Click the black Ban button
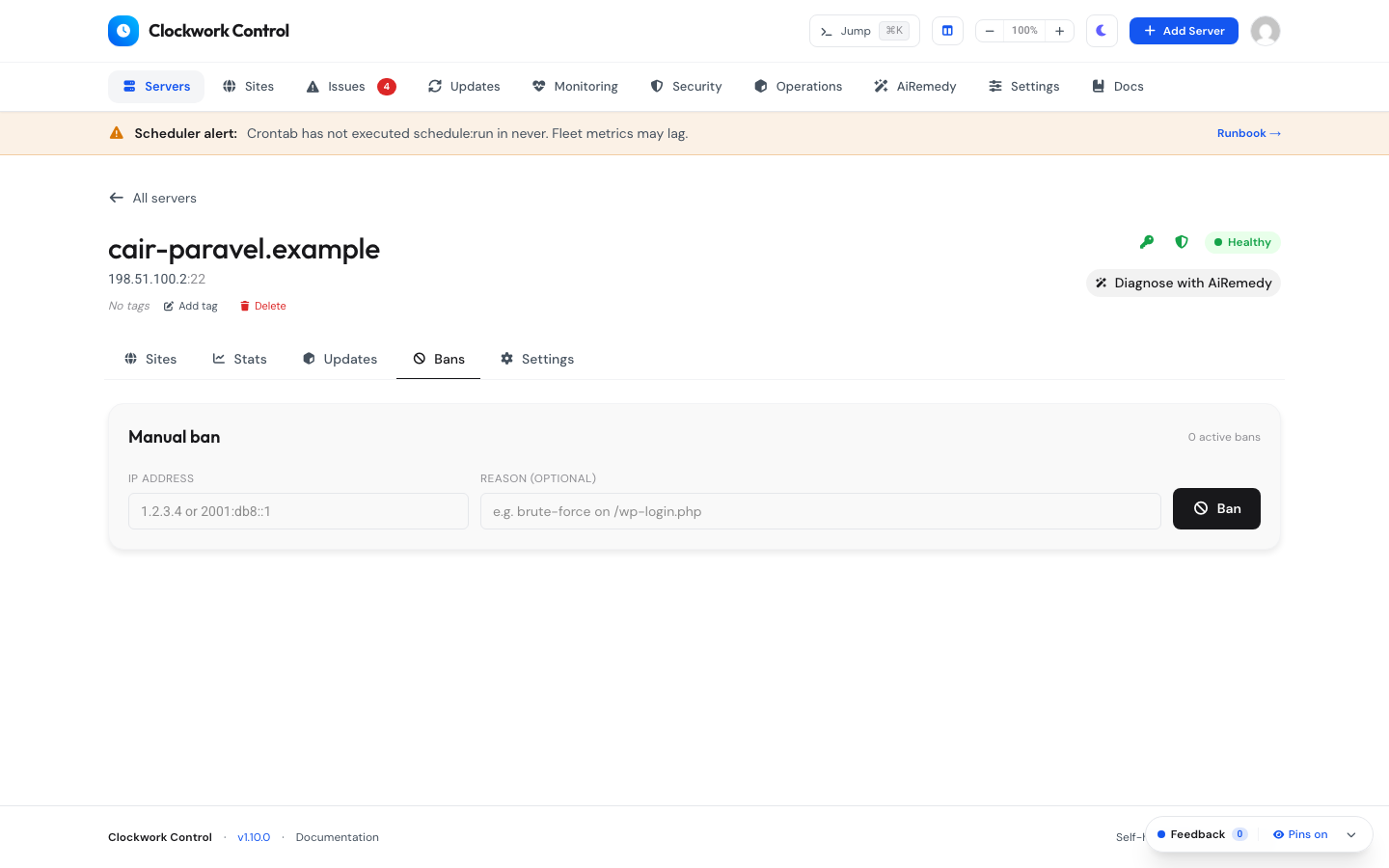Screen dimensions: 1389x868 pos(1216,508)
